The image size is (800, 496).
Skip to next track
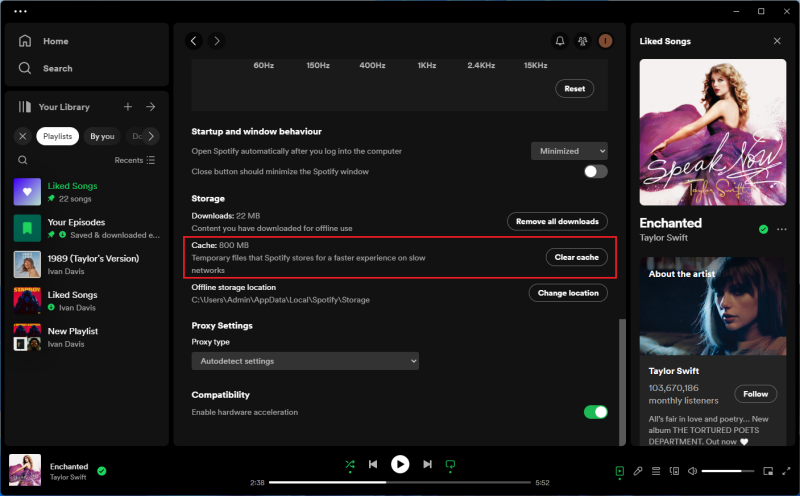coord(428,464)
